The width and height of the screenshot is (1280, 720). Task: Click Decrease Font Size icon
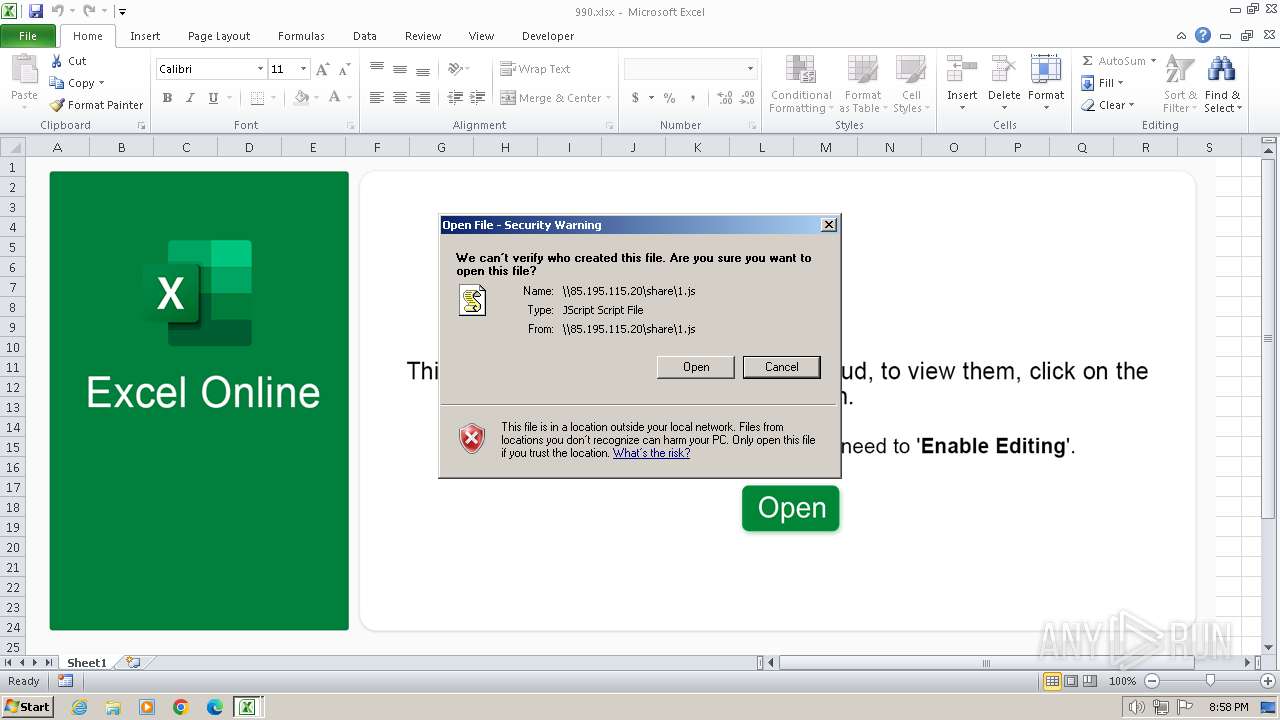(344, 69)
